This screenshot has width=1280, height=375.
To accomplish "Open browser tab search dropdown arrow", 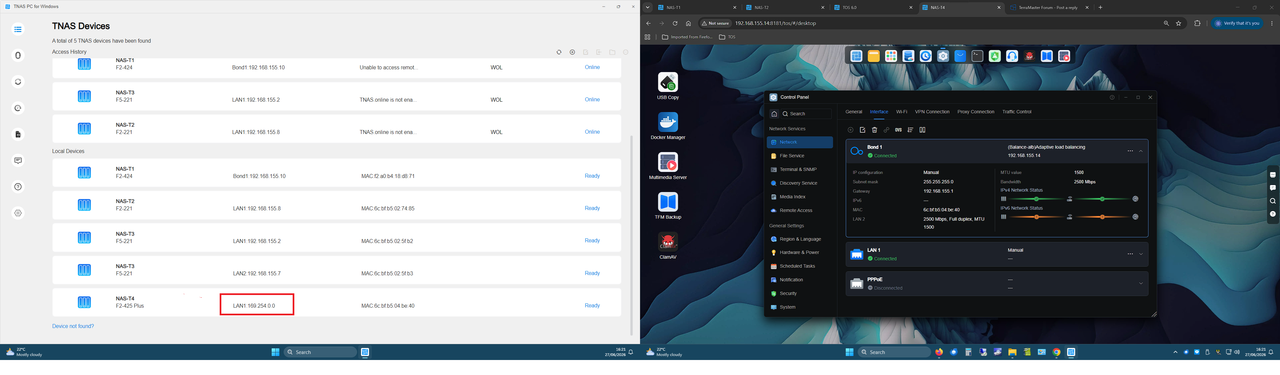I will [648, 7].
